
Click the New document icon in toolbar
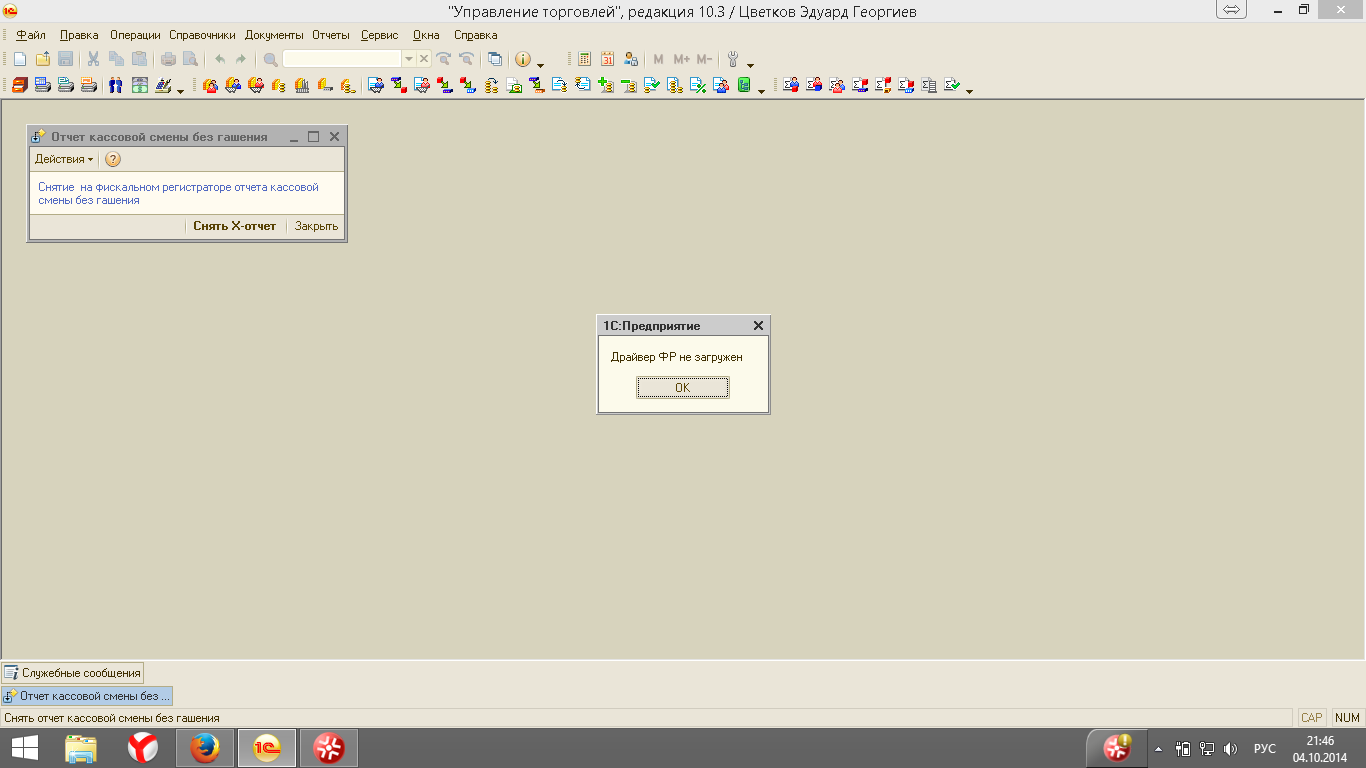20,59
